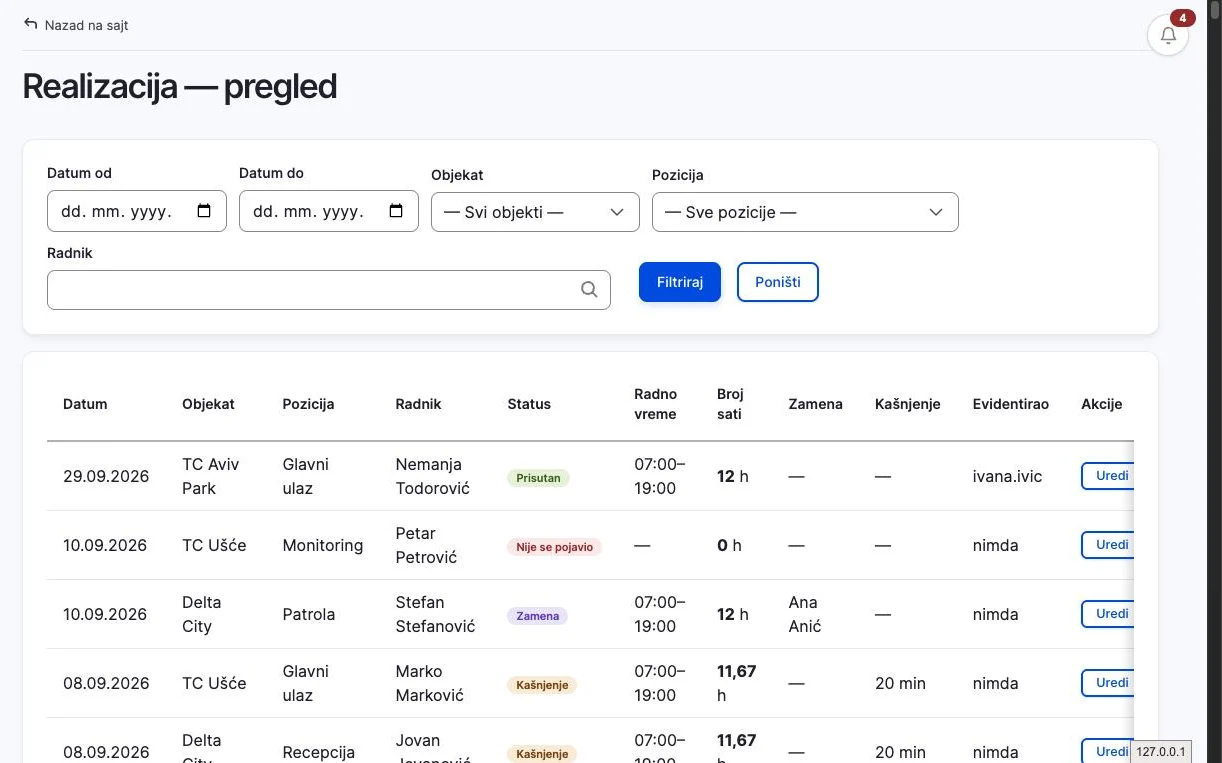1222x763 pixels.
Task: Click the Evidentirao column header
Action: click(1011, 404)
